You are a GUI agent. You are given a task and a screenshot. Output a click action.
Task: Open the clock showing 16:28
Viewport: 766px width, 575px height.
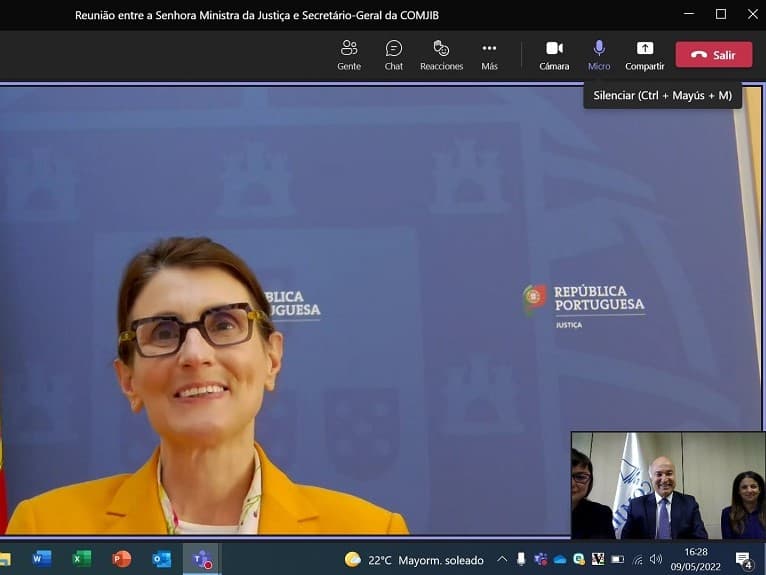click(x=696, y=559)
